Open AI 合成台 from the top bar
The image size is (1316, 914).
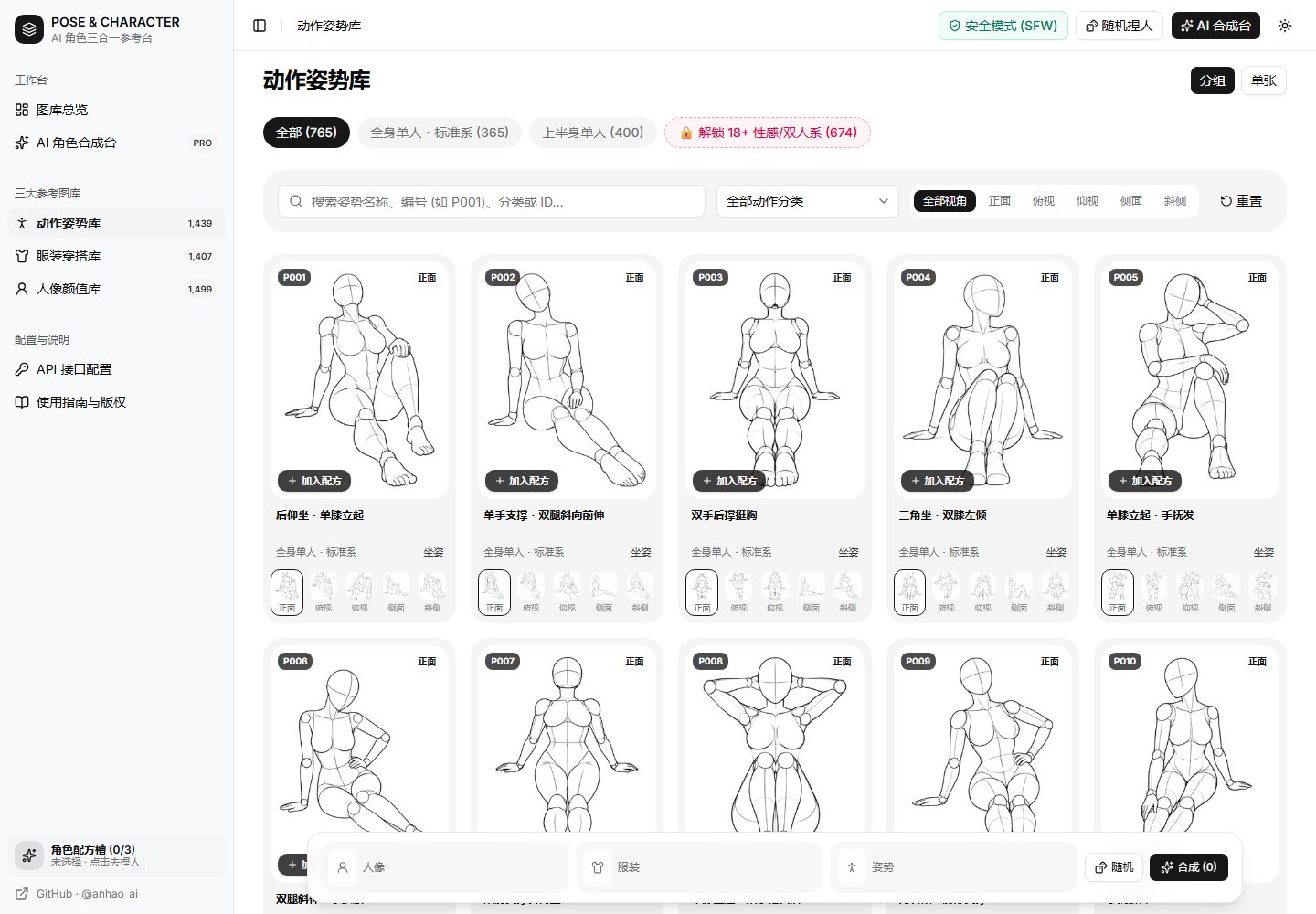tap(1215, 26)
